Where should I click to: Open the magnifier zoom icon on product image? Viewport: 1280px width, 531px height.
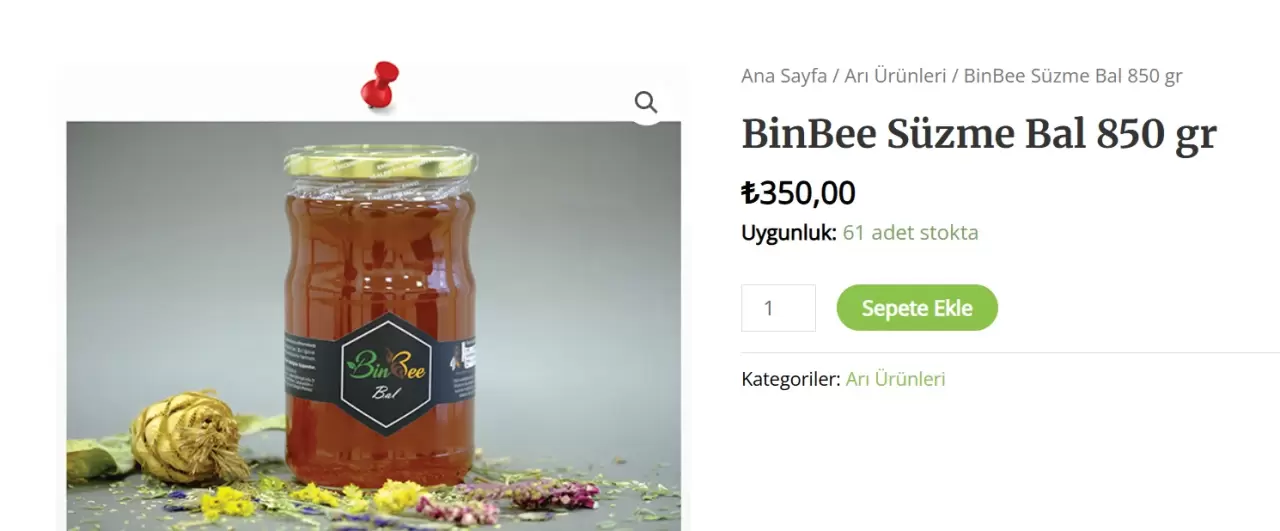click(646, 102)
